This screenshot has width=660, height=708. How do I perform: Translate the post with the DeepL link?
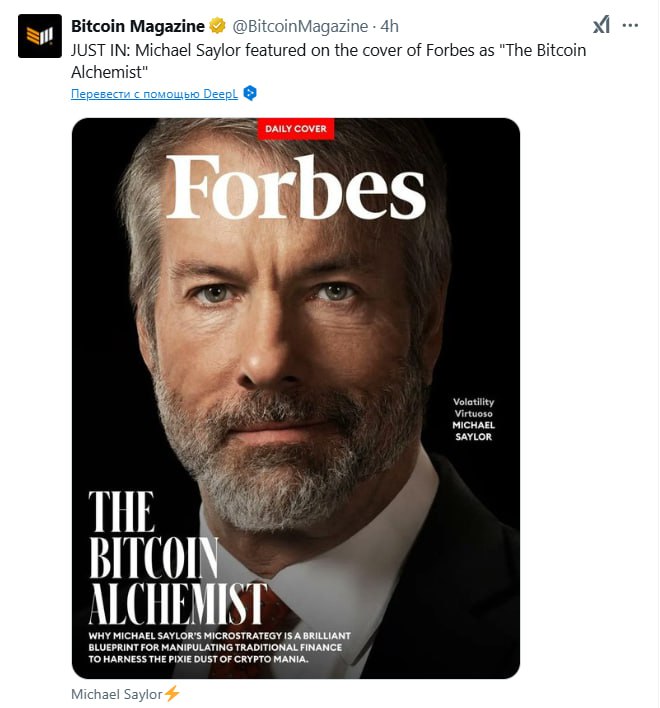[154, 94]
